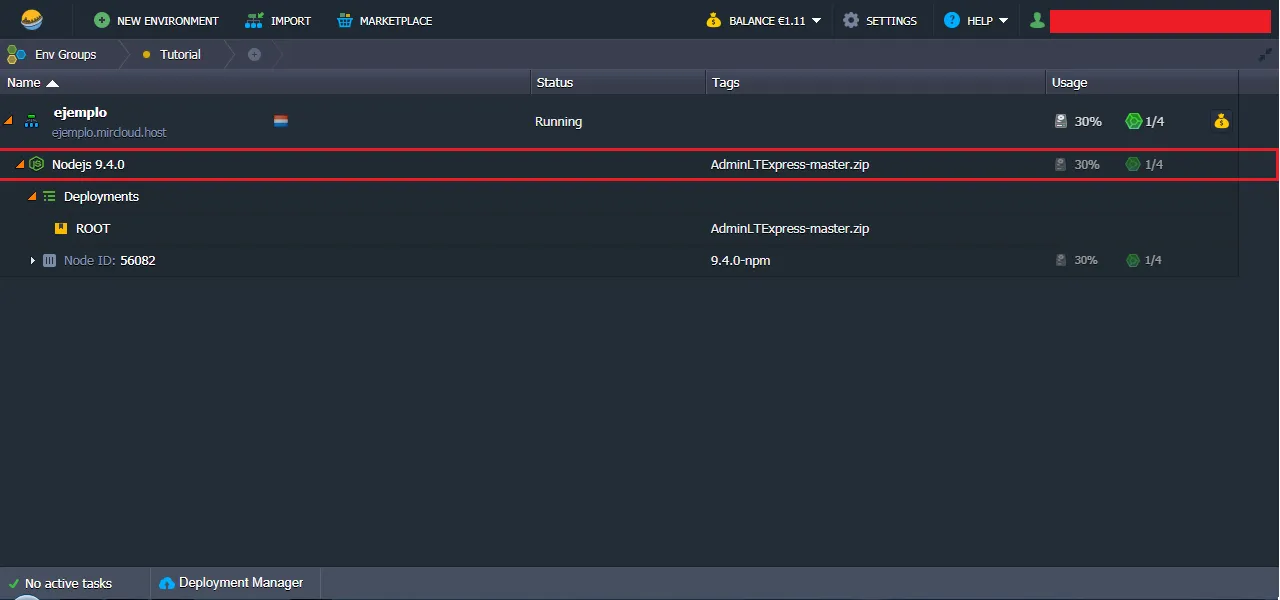Click the cloudlet icon in ejemplo row
The width and height of the screenshot is (1280, 600).
(1133, 121)
